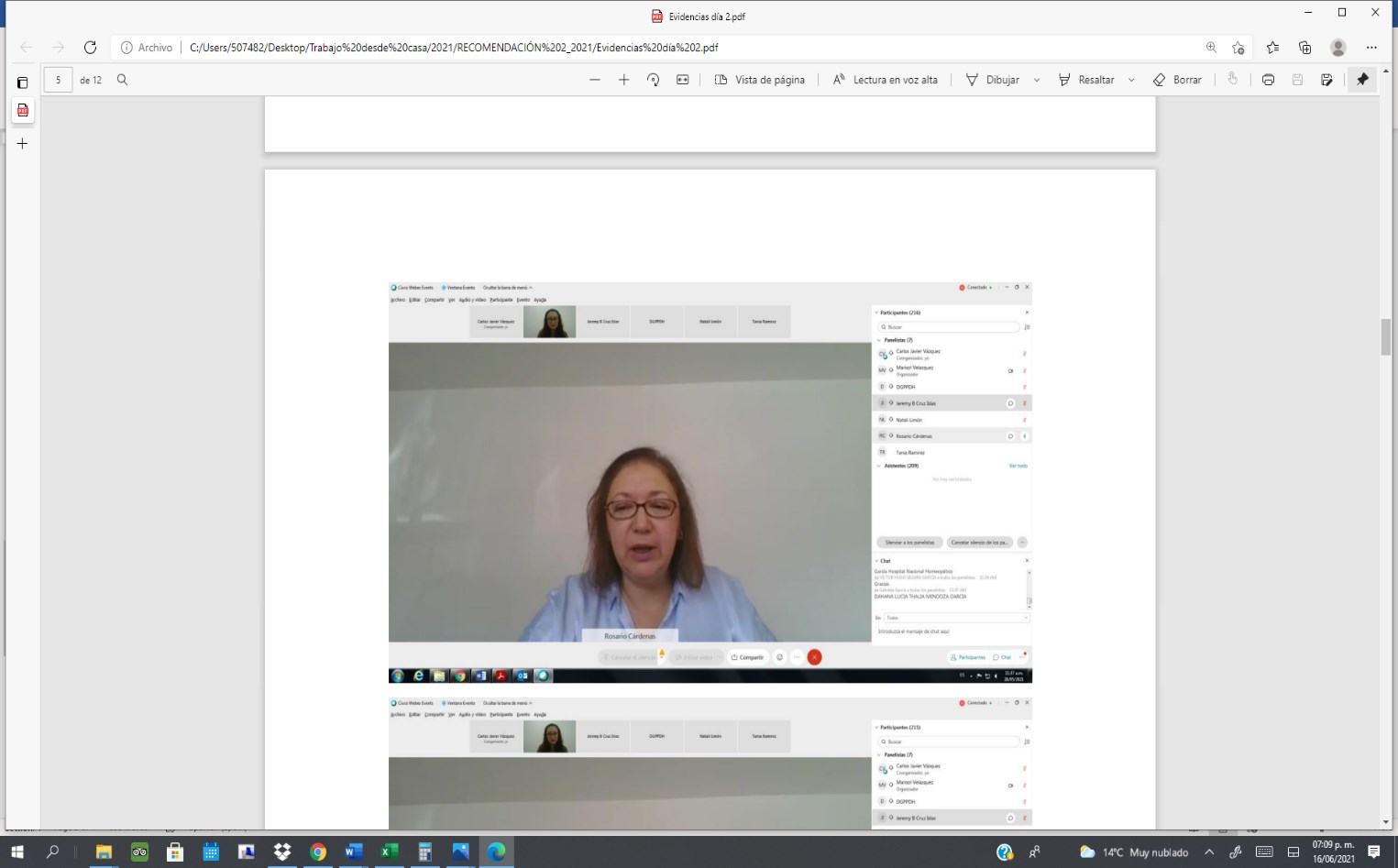Open the browser profile avatar
Viewport: 1398px width, 868px height.
click(1338, 48)
